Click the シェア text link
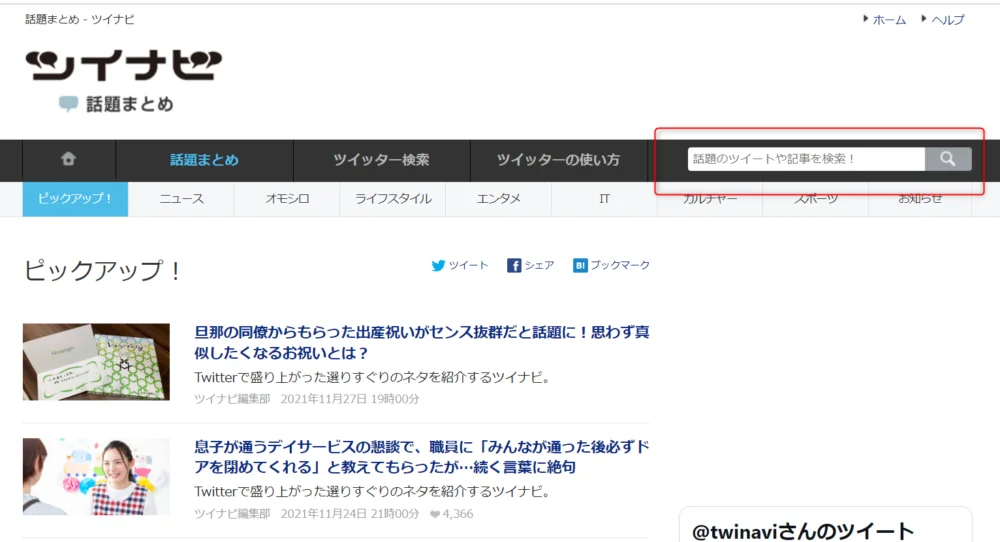The width and height of the screenshot is (1000, 542). (x=539, y=265)
